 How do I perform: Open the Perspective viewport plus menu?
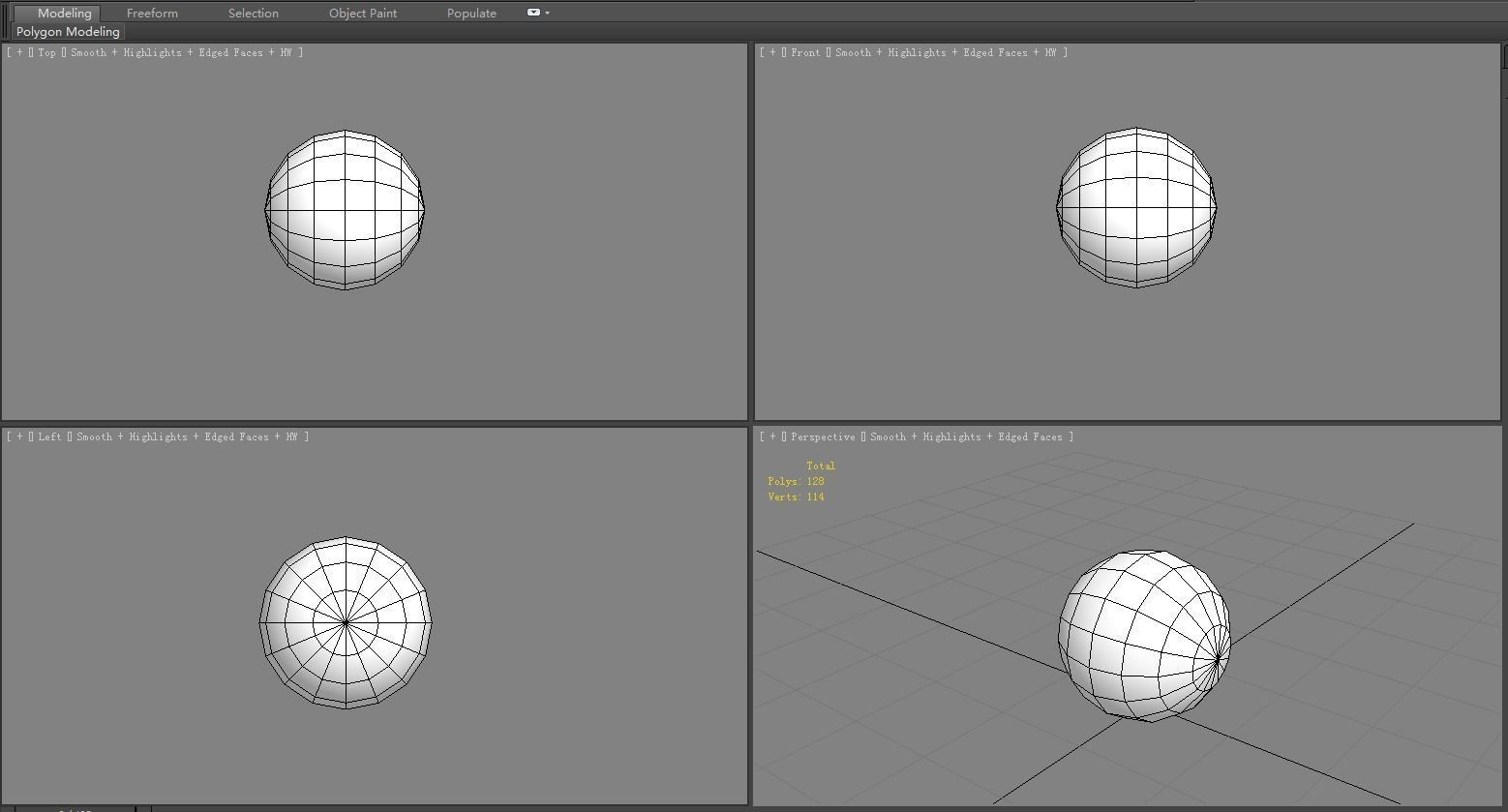point(772,436)
